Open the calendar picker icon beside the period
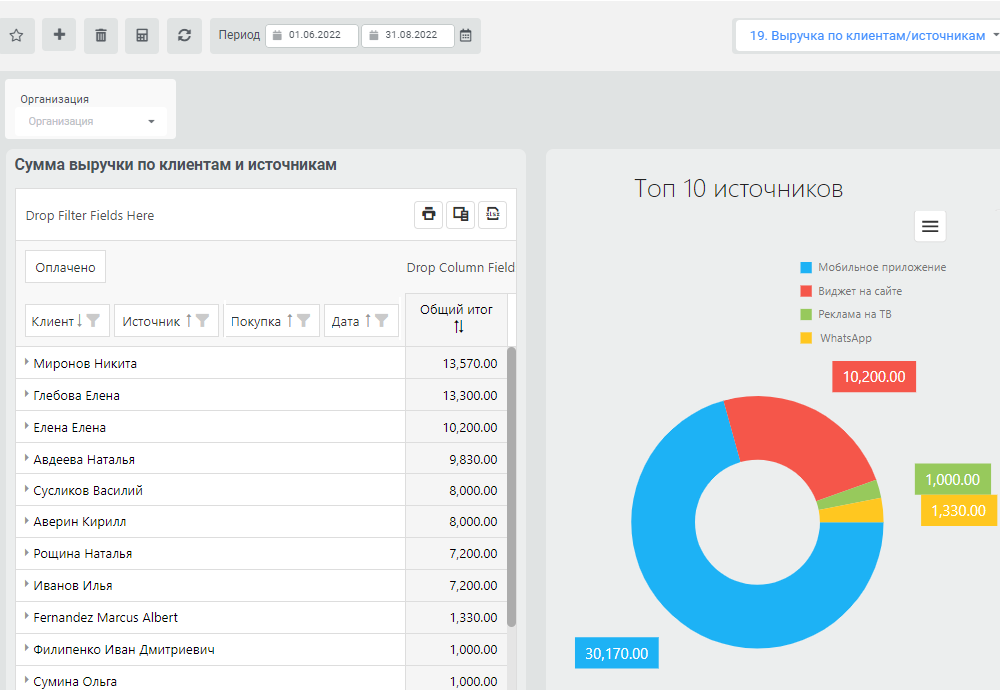 pyautogui.click(x=466, y=36)
